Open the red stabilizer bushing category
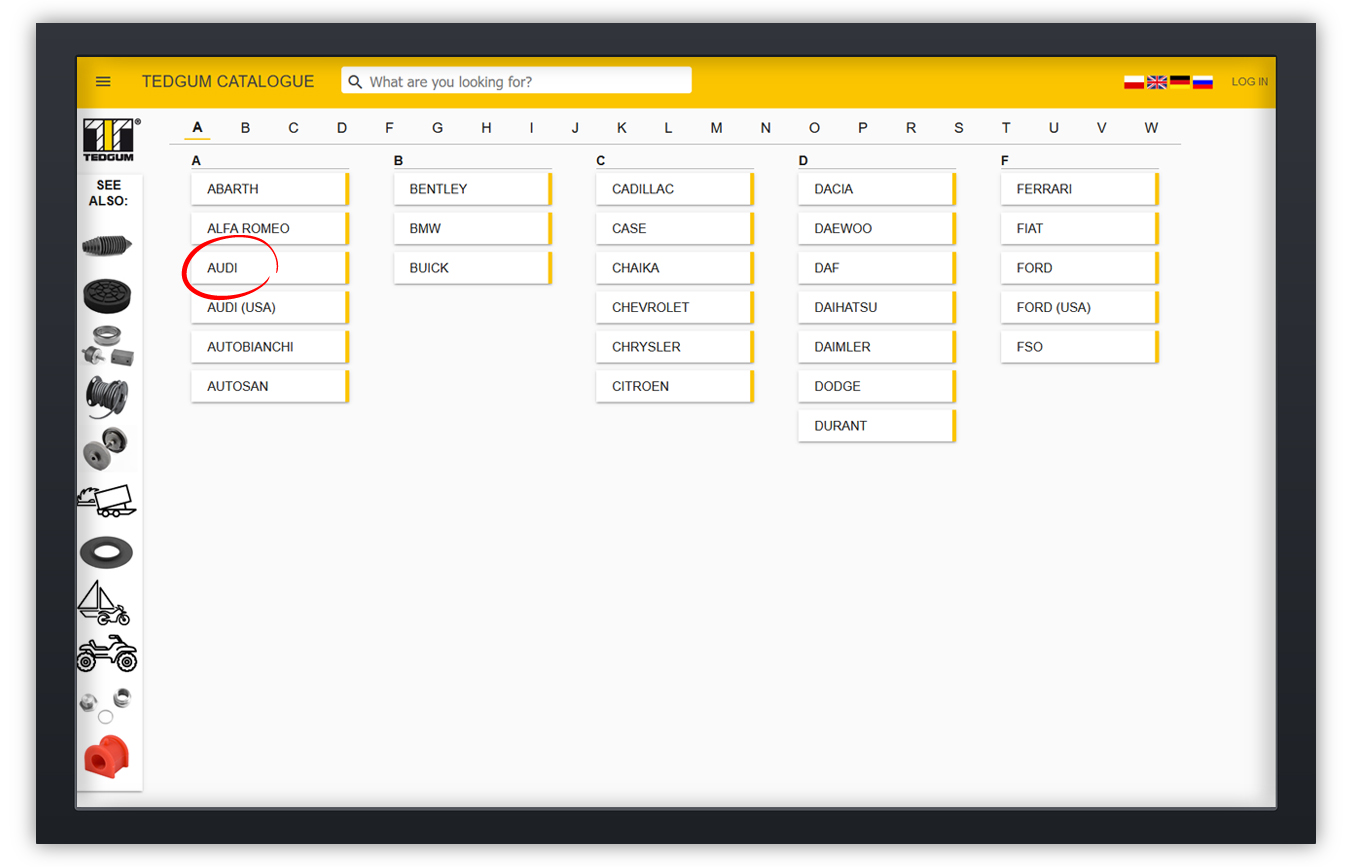Screen dimensions: 1352x867 tap(107, 756)
